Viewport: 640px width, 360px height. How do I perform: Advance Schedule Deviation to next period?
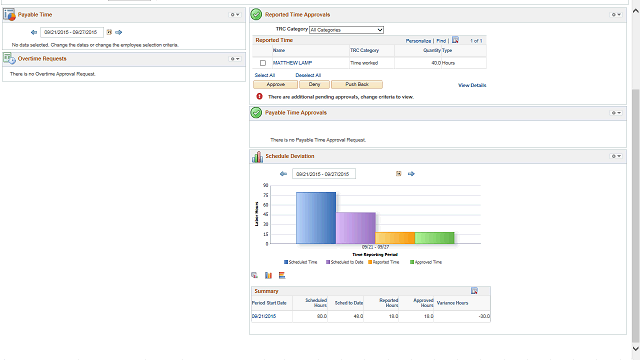click(x=411, y=174)
